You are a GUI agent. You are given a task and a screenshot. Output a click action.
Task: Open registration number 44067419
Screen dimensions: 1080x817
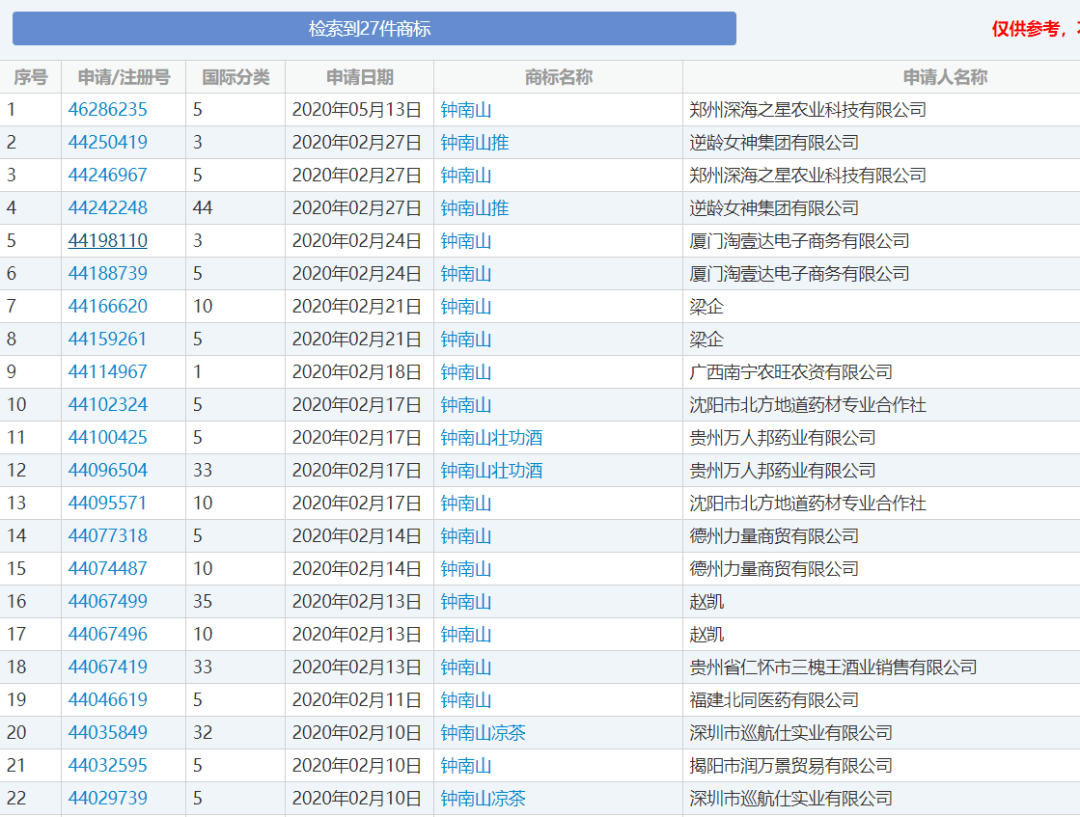(107, 667)
